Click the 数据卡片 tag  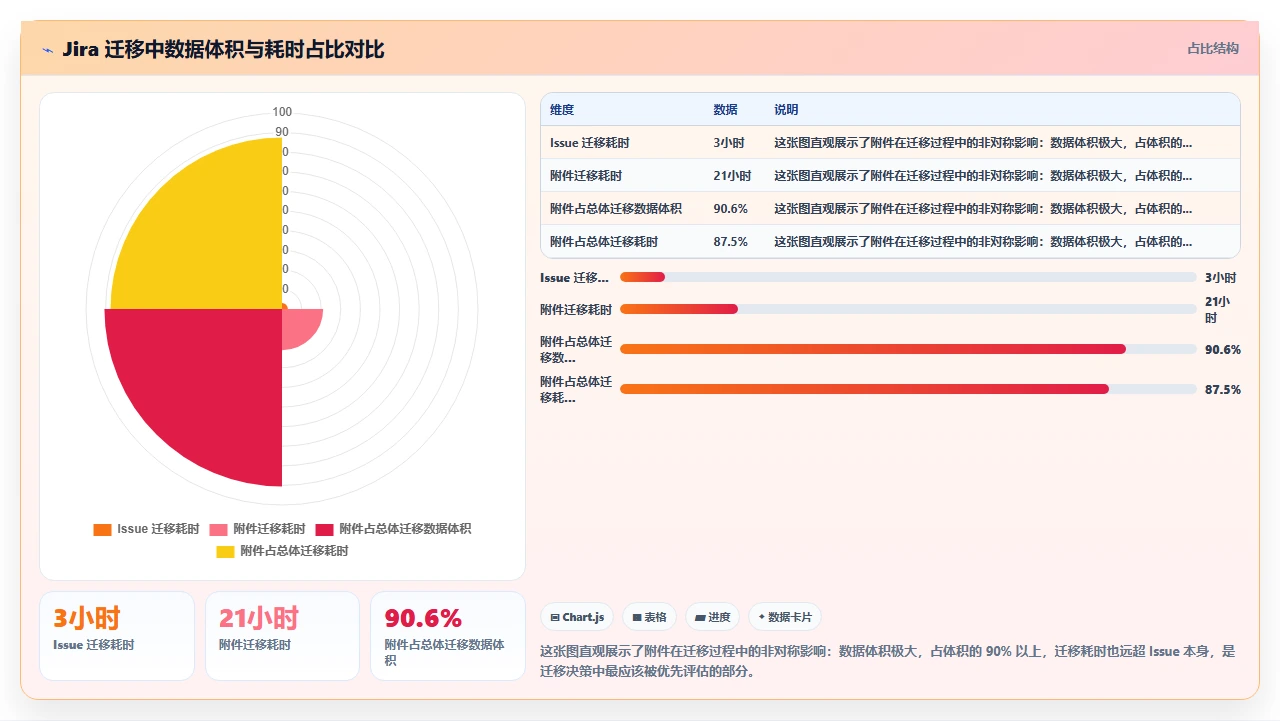pos(785,617)
